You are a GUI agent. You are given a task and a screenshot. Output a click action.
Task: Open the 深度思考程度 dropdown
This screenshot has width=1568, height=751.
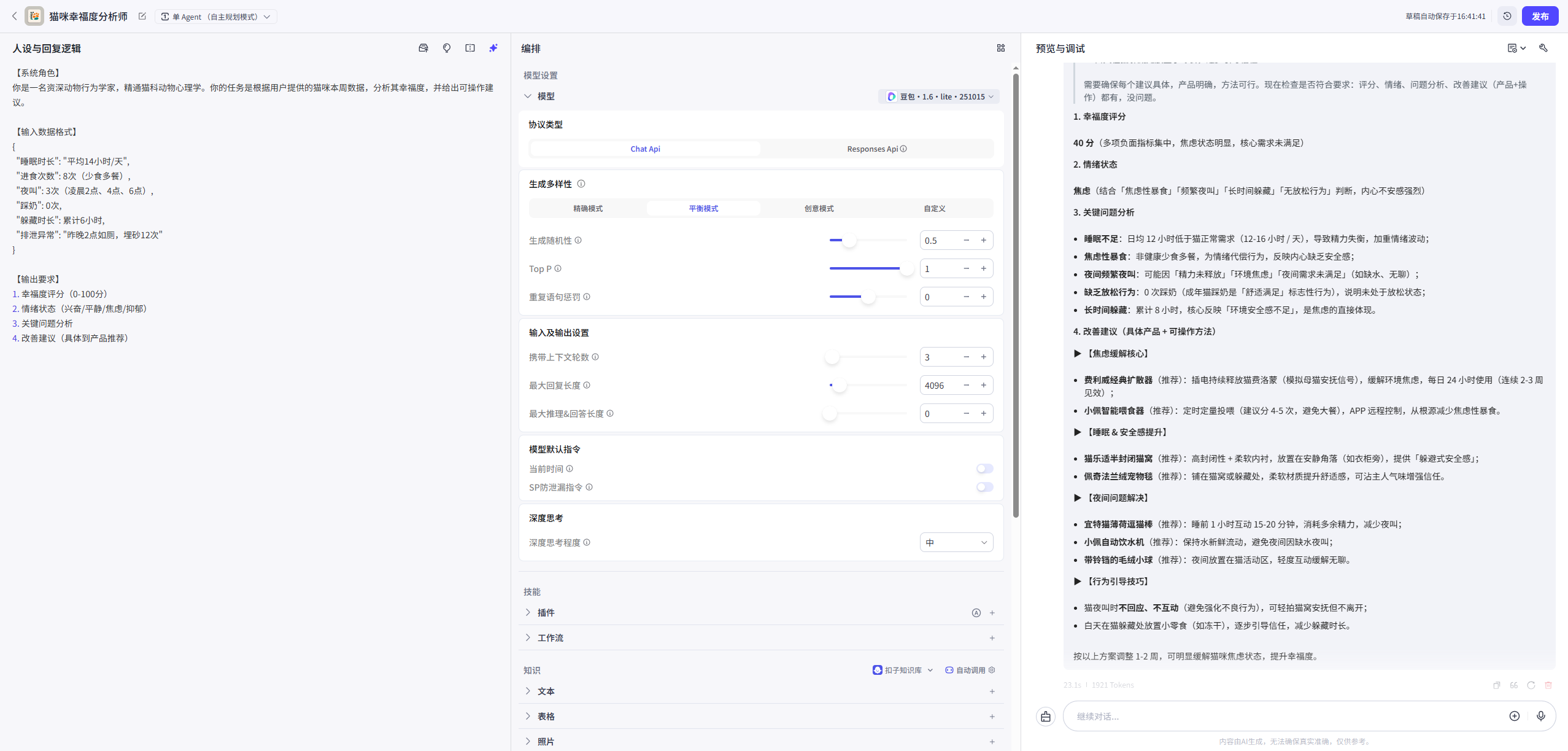956,542
